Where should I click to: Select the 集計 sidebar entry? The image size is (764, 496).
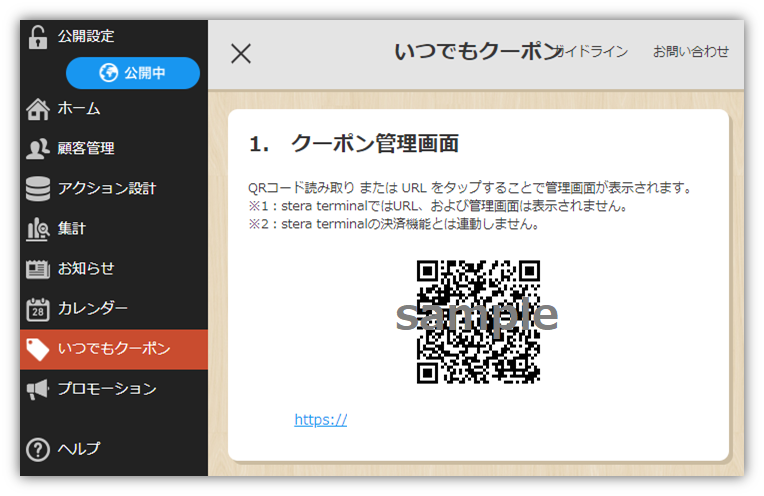tap(114, 229)
